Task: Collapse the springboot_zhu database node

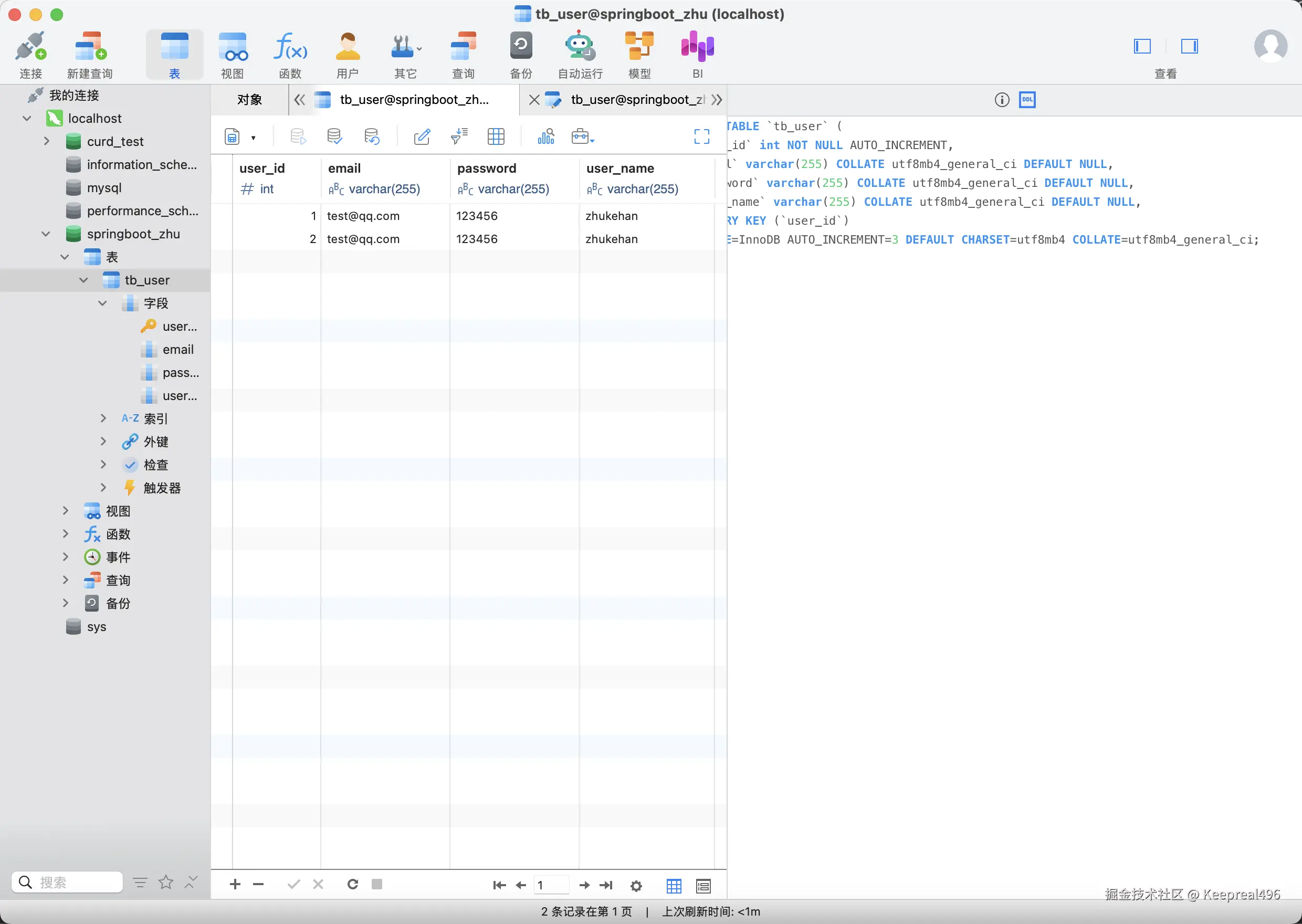Action: pos(46,234)
